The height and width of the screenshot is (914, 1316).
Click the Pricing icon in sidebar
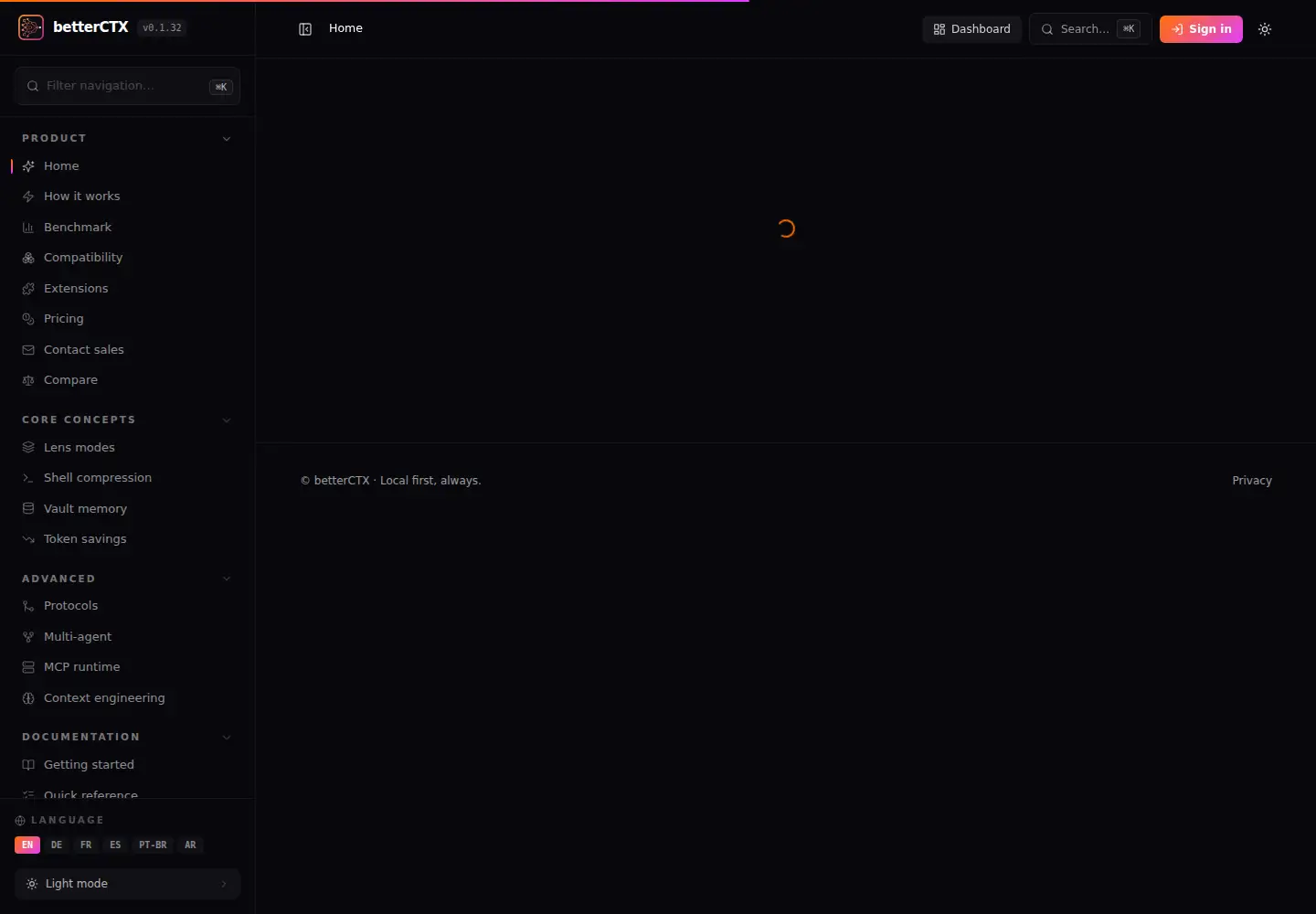pyautogui.click(x=28, y=319)
